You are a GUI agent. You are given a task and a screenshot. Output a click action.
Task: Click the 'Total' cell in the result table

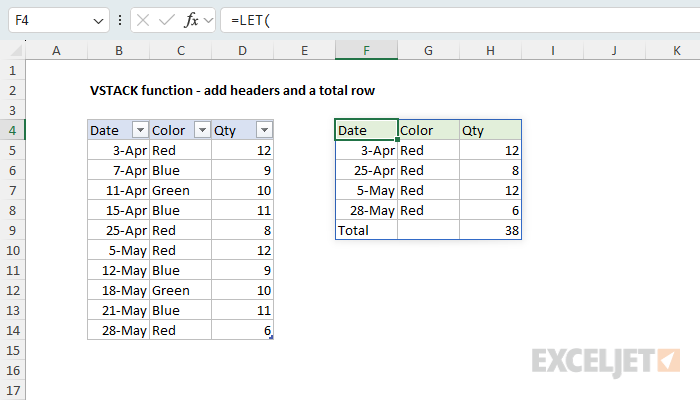(x=367, y=230)
